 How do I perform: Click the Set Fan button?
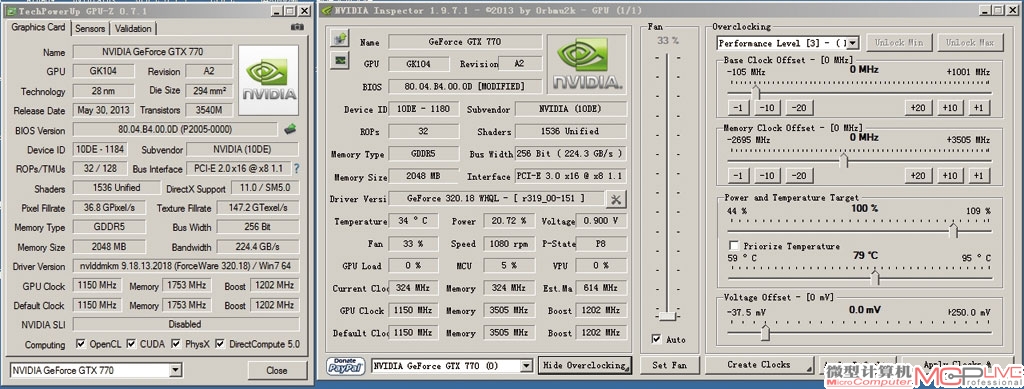coord(669,366)
